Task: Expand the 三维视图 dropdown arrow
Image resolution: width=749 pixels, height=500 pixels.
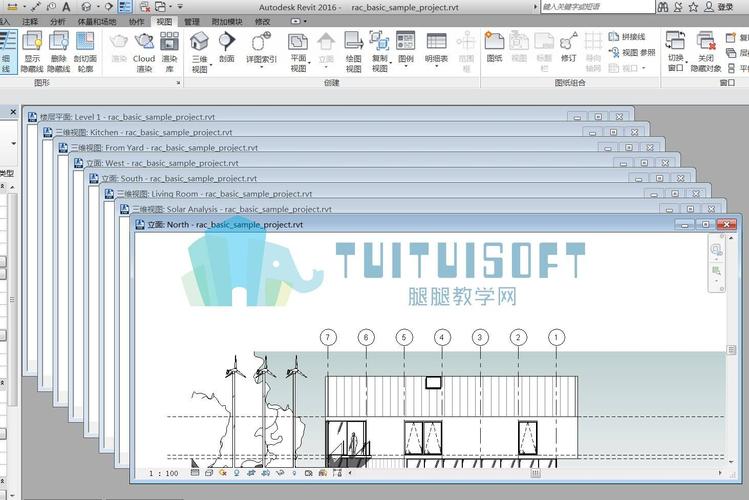Action: pyautogui.click(x=211, y=64)
